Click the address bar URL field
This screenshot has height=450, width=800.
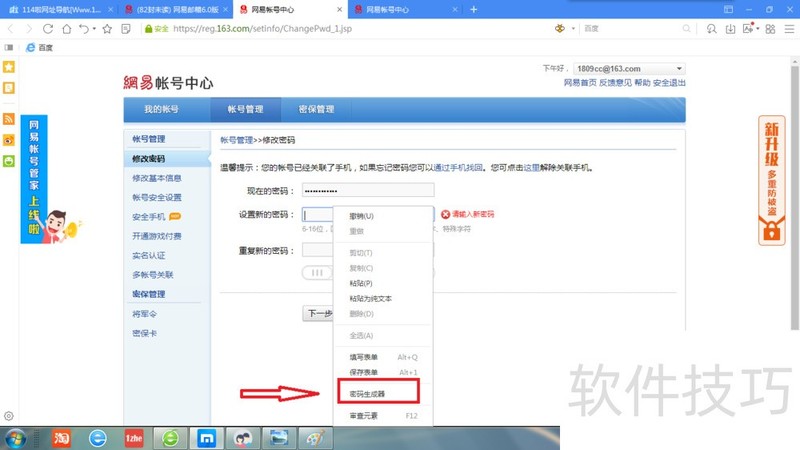(262, 29)
